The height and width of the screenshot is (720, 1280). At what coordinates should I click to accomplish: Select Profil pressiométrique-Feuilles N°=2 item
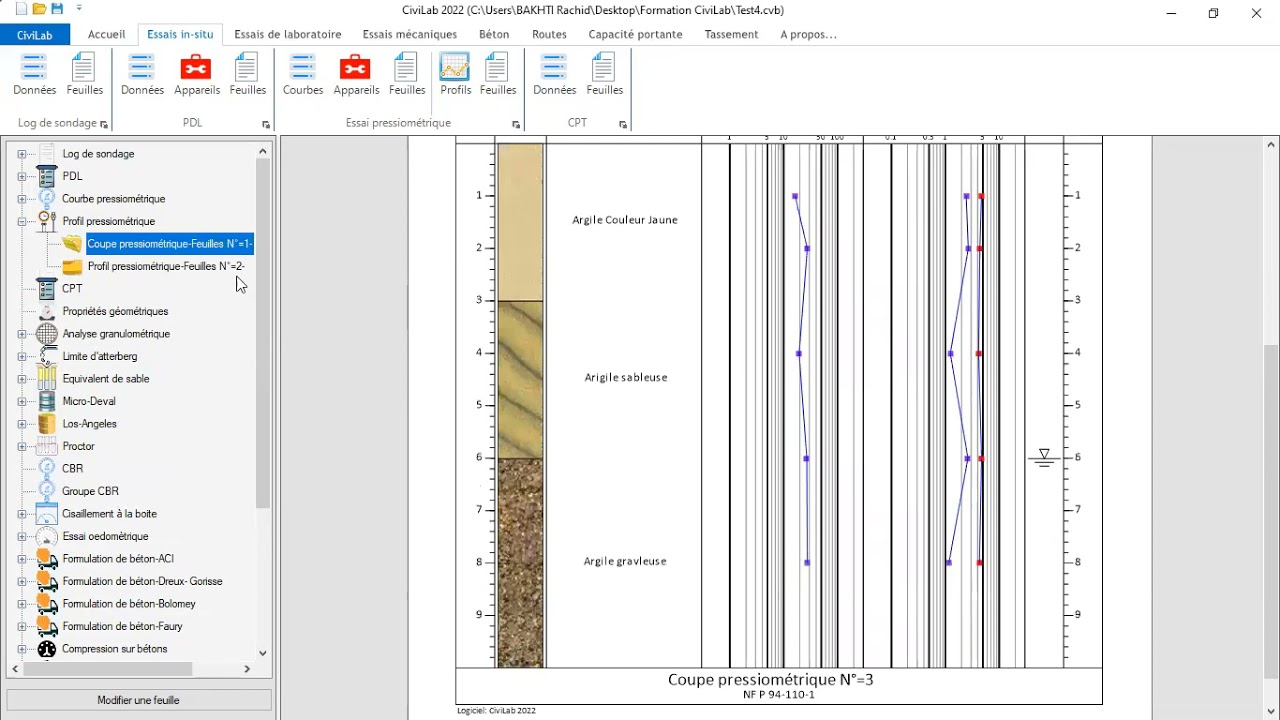(x=165, y=267)
